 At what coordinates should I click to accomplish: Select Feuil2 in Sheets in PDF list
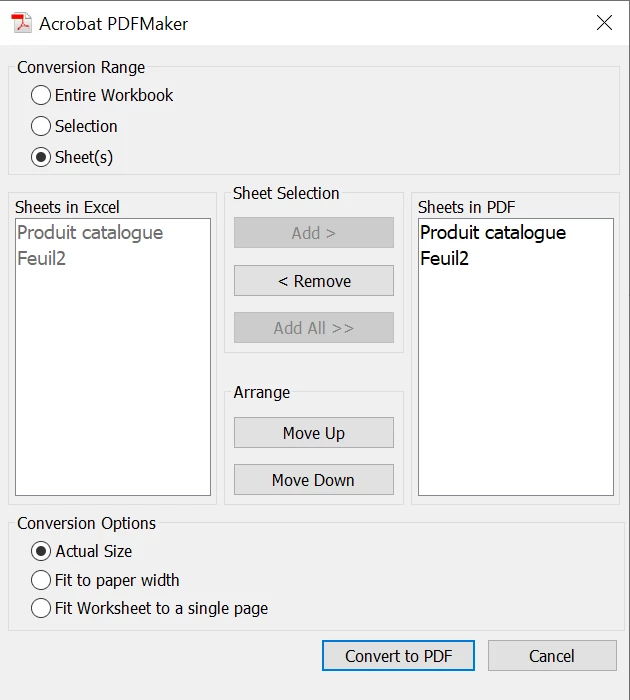[x=444, y=258]
